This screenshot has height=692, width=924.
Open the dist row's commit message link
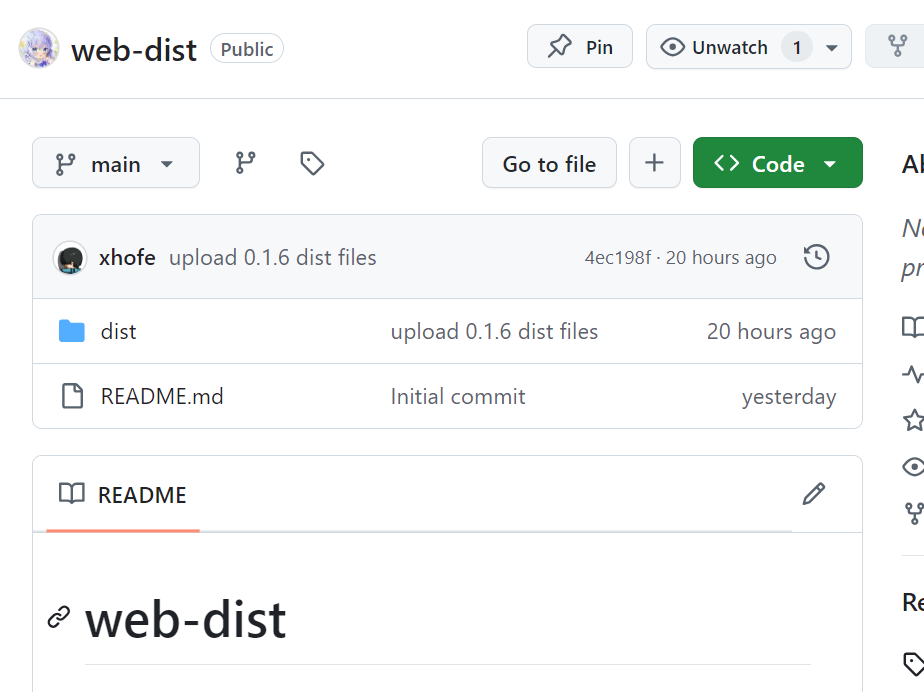coord(494,331)
